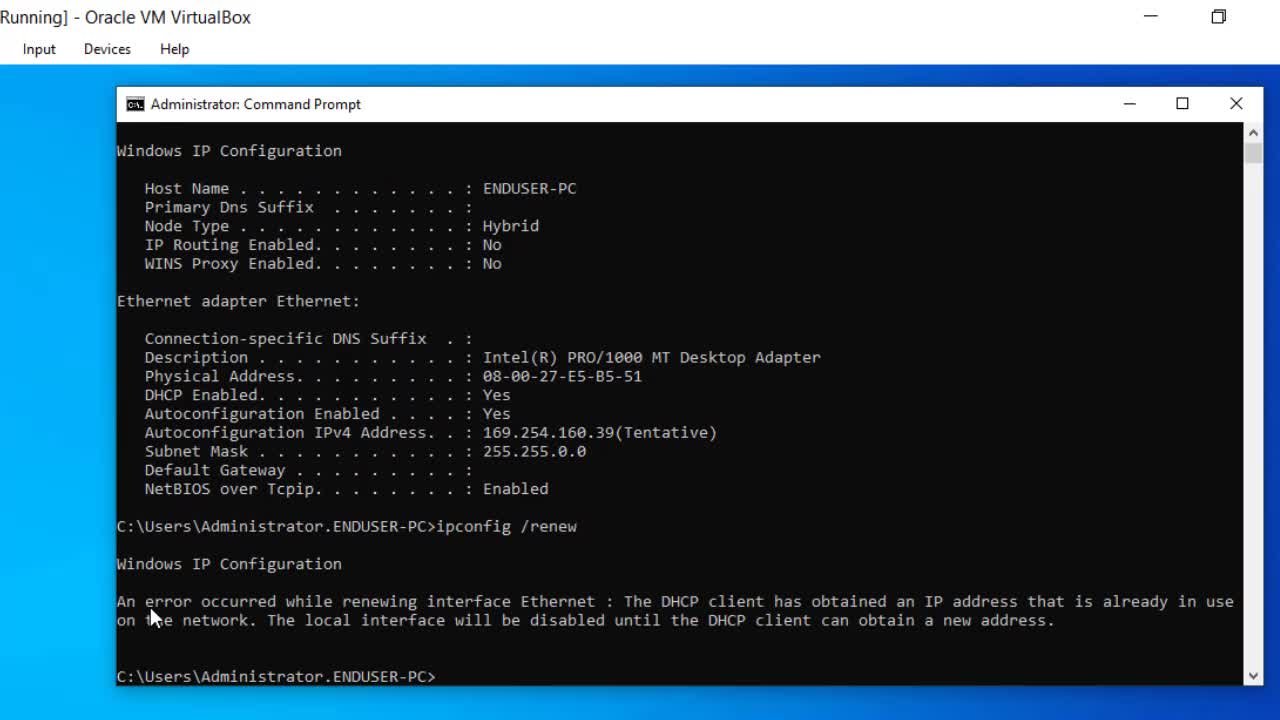Click the command prompt input line
The width and height of the screenshot is (1280, 720).
click(450, 676)
